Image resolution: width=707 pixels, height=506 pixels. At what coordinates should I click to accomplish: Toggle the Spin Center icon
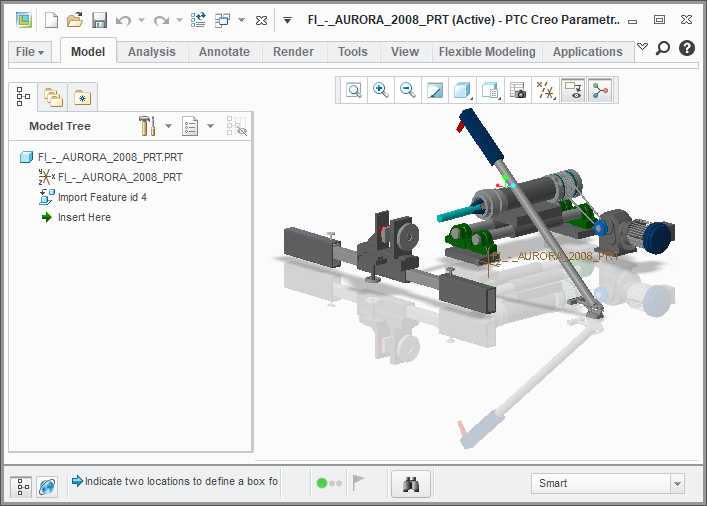600,90
